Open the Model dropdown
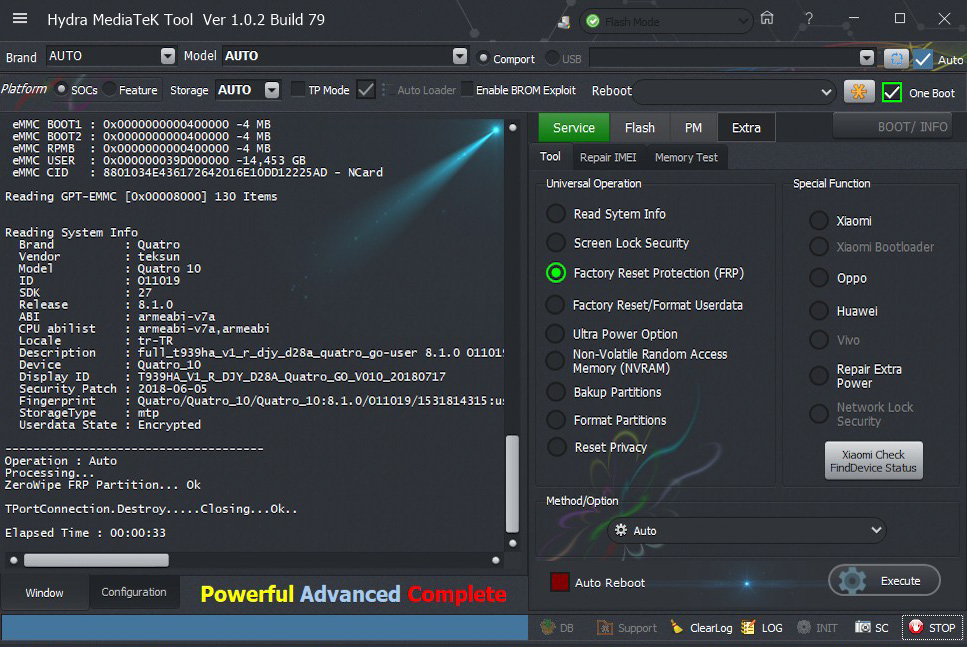The width and height of the screenshot is (967, 647). tap(459, 56)
